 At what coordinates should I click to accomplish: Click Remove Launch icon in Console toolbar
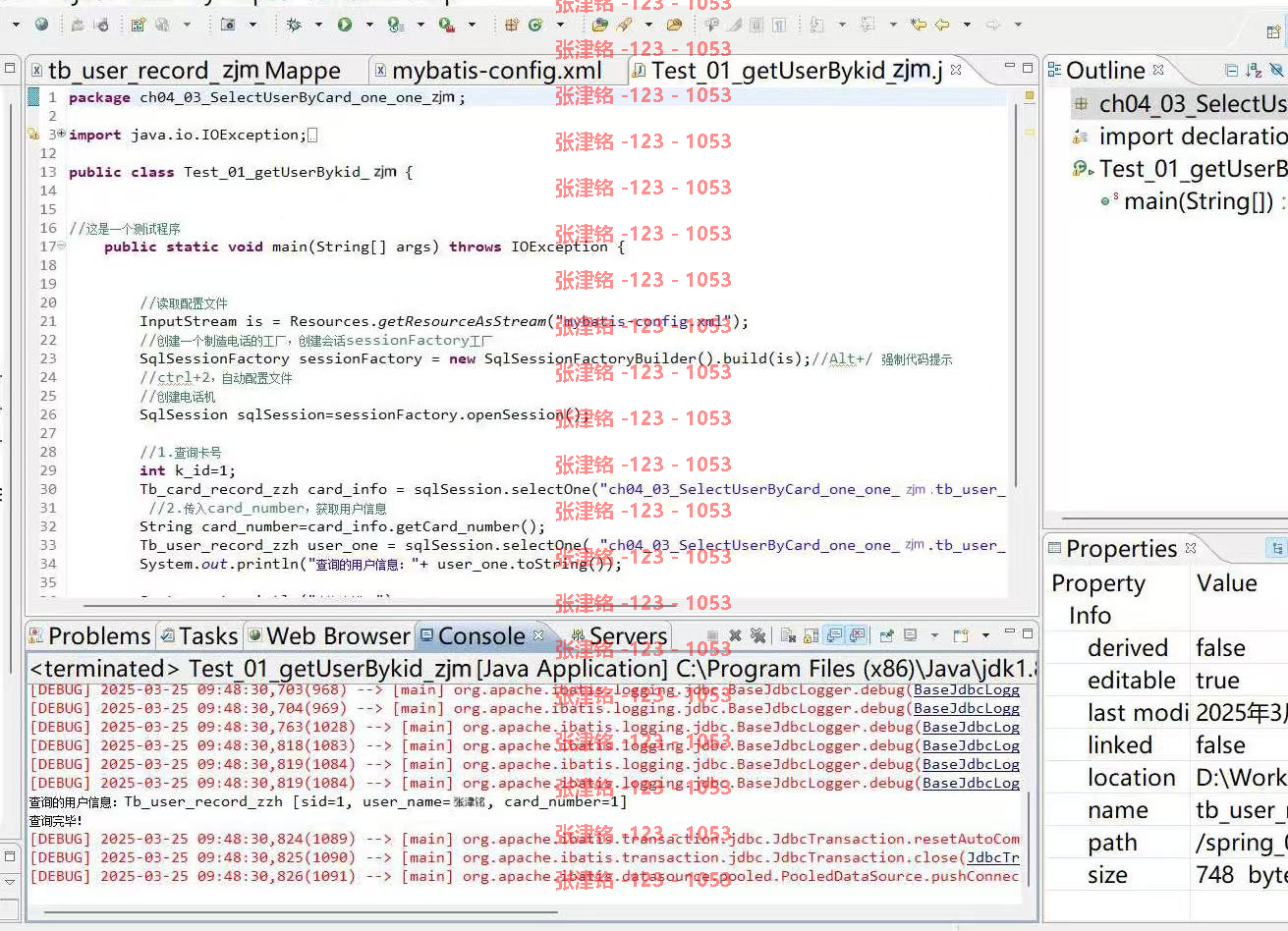[x=735, y=635]
